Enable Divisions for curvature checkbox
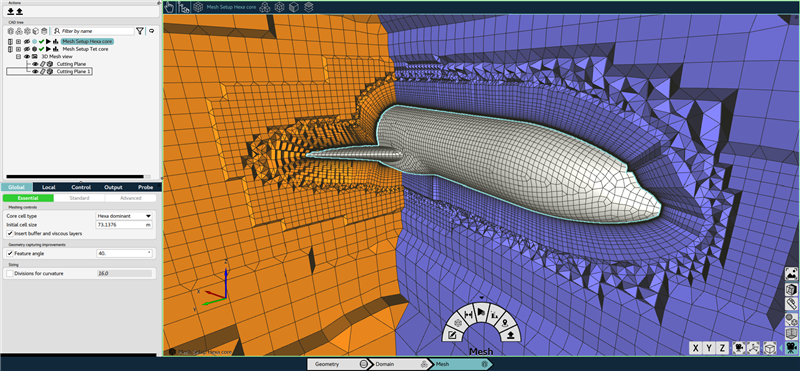The image size is (800, 371). pyautogui.click(x=10, y=274)
